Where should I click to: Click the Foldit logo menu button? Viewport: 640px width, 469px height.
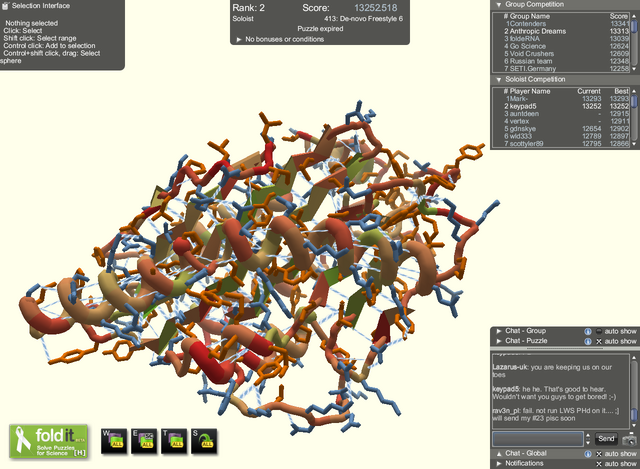[x=49, y=441]
